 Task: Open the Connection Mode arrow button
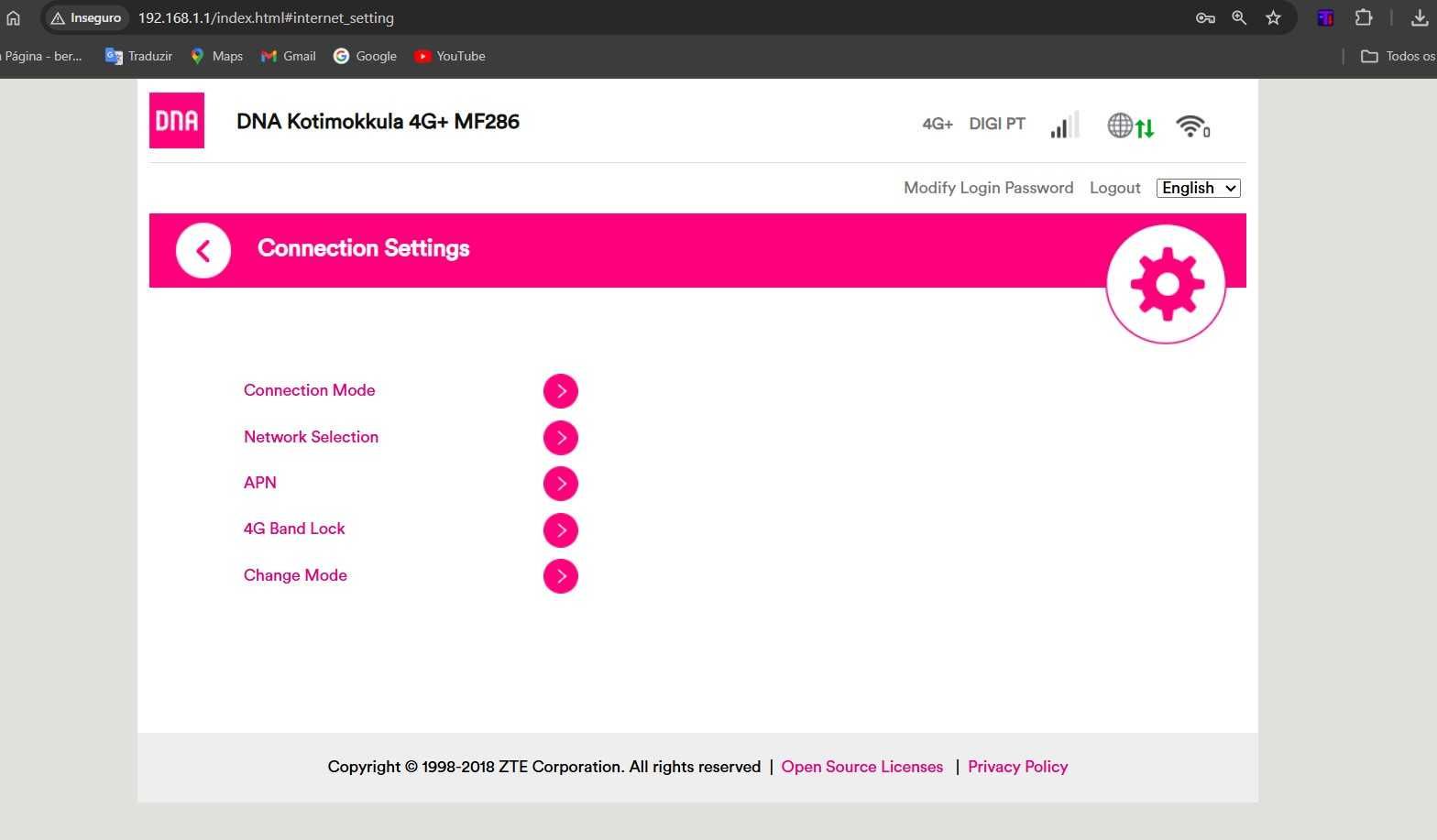coord(561,391)
